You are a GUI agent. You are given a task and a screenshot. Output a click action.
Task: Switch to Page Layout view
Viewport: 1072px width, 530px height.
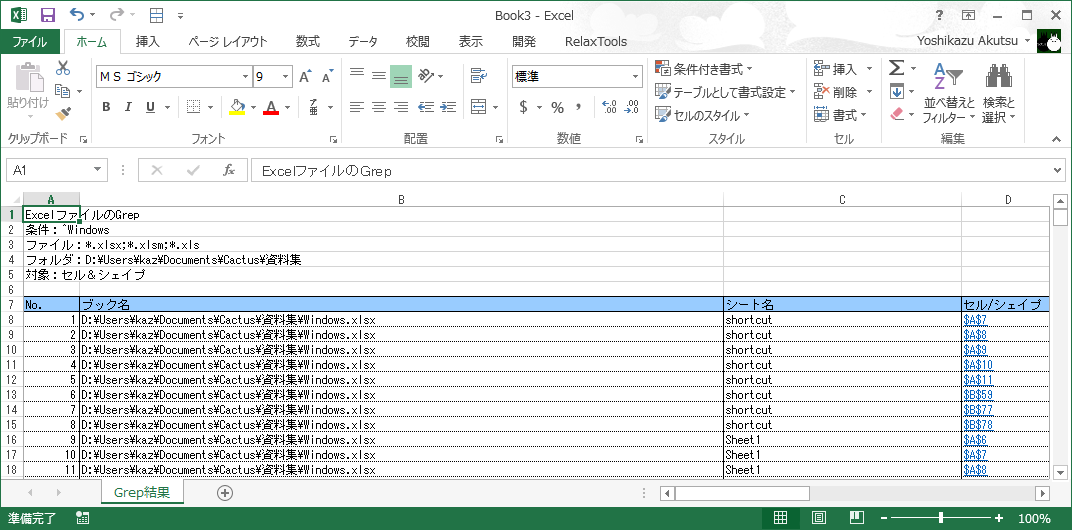[x=818, y=518]
